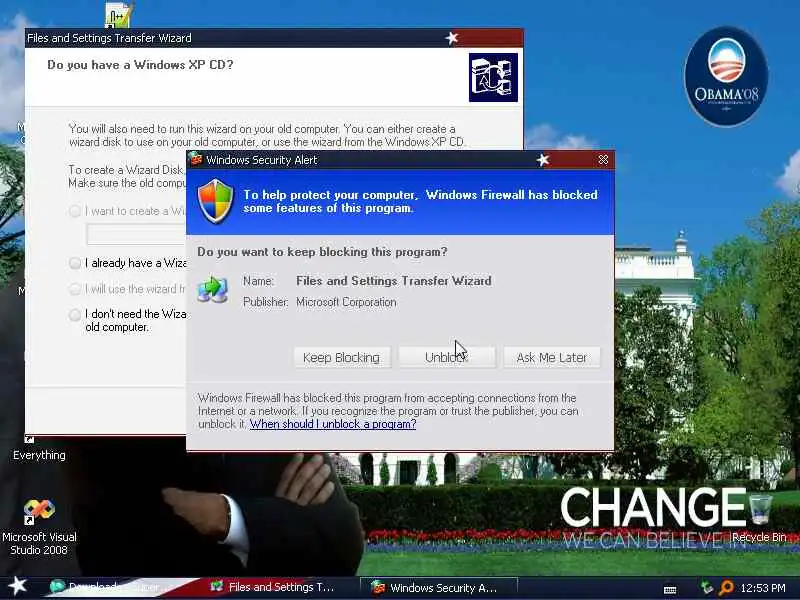Click the Keep Blocking button

click(341, 357)
